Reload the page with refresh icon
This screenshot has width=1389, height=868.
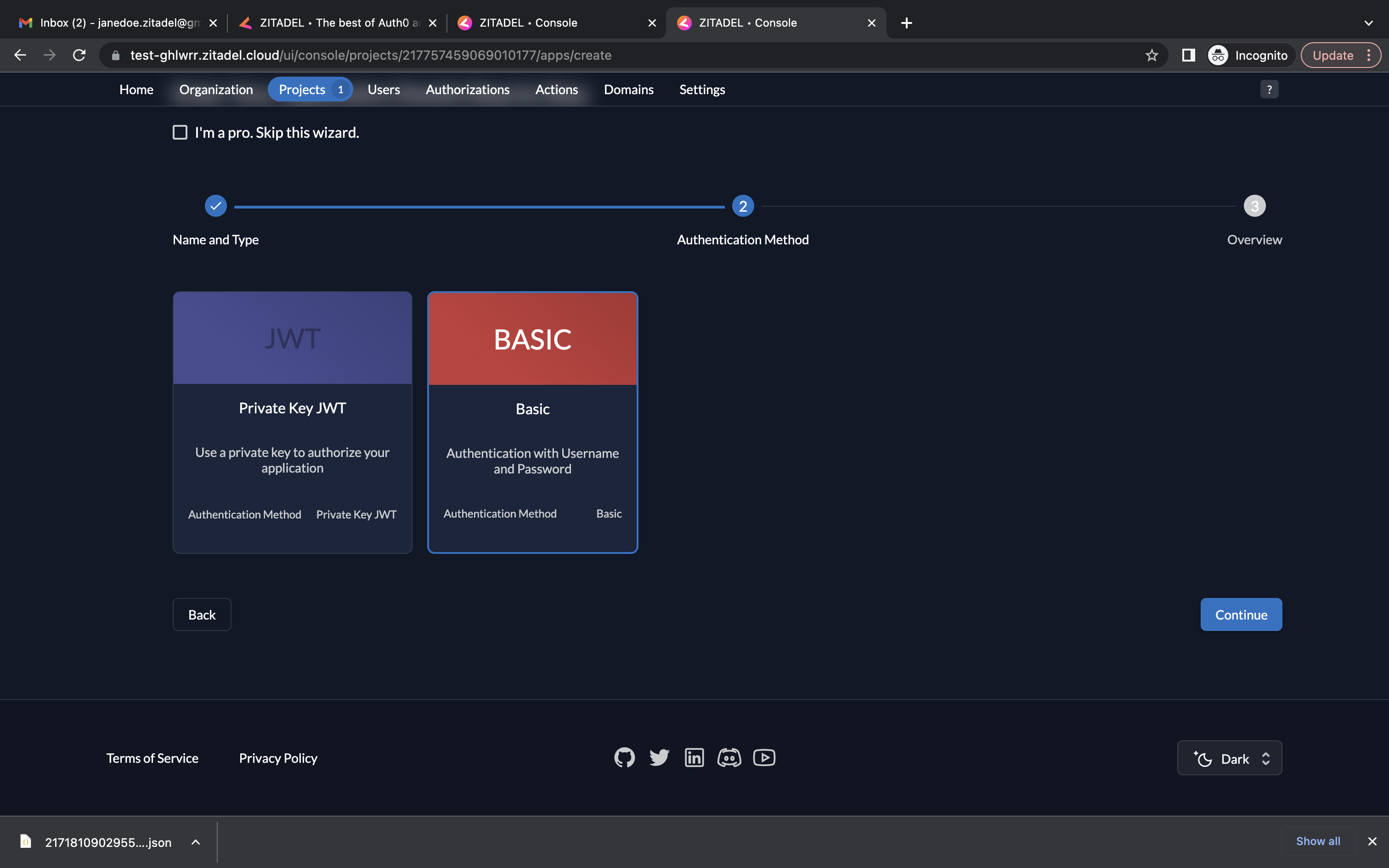pos(79,55)
